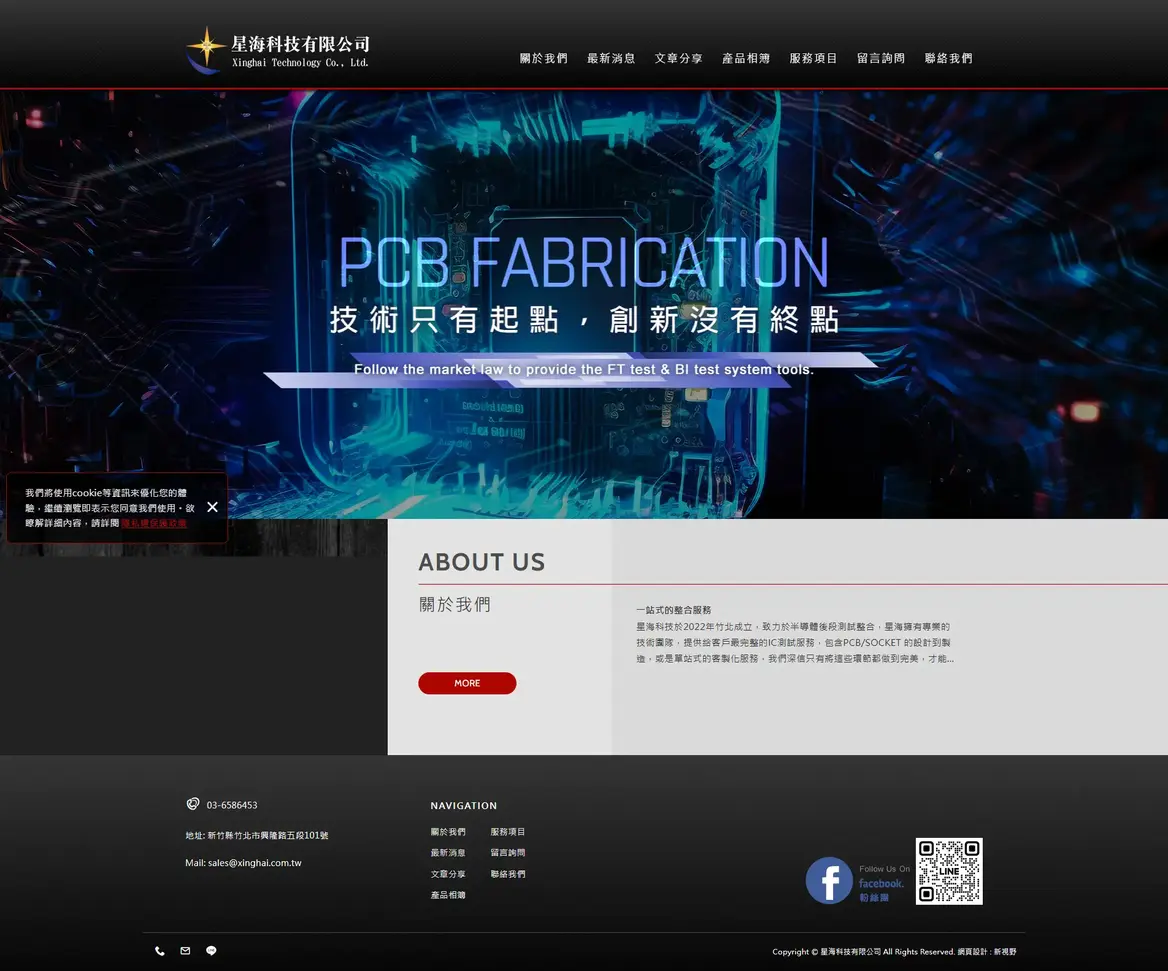Click the phone icon in the bottom bar

pos(159,951)
